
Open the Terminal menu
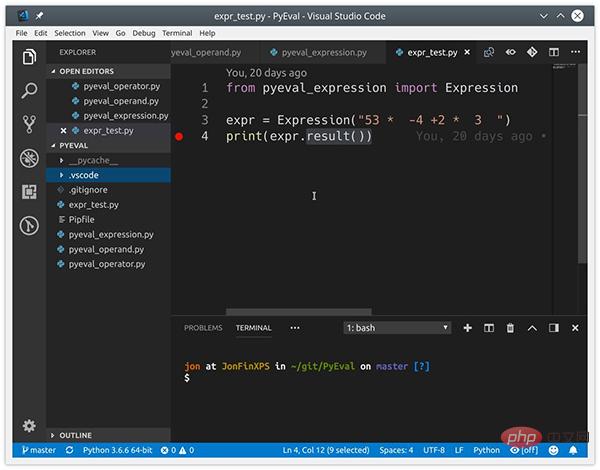coord(177,33)
